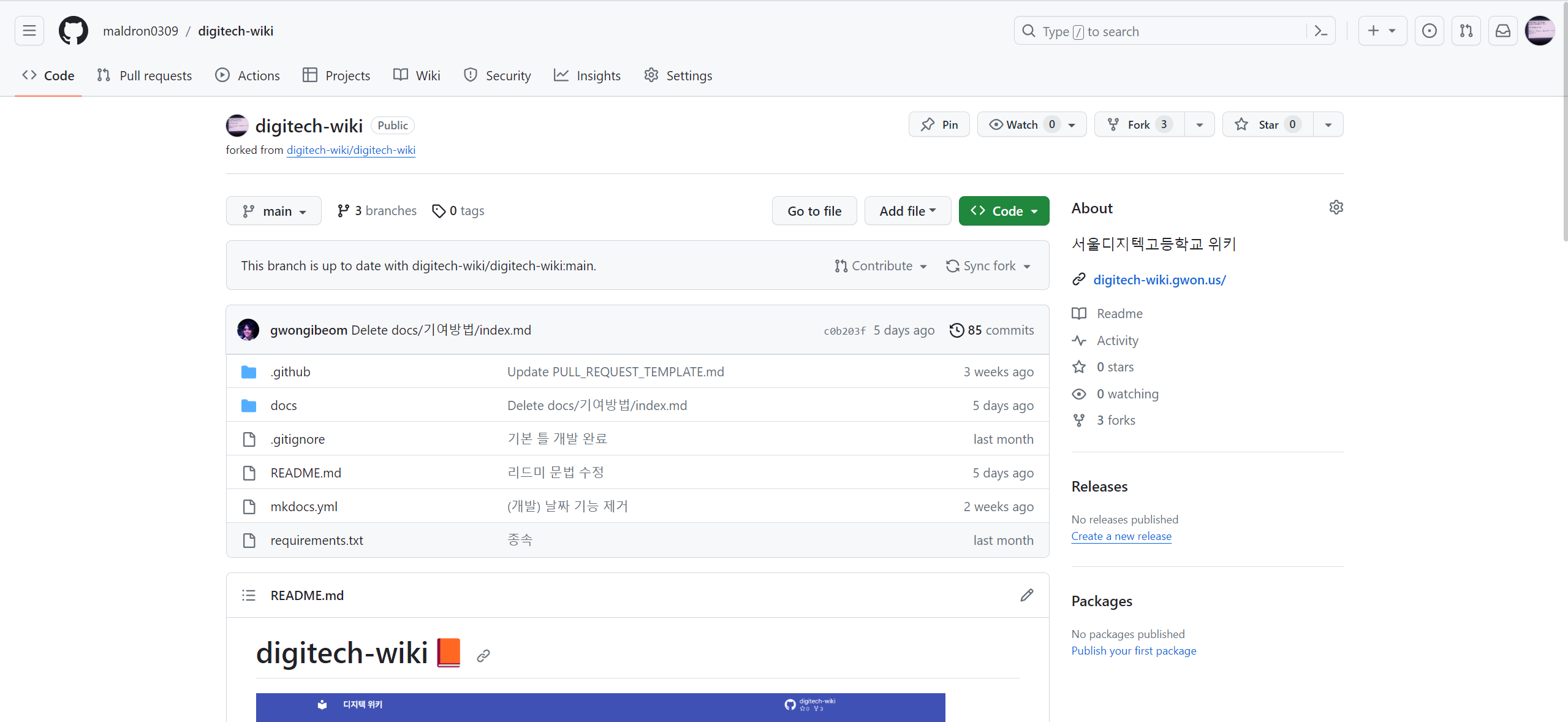The image size is (1568, 722).
Task: Open the notifications inbox icon
Action: pyautogui.click(x=1502, y=31)
